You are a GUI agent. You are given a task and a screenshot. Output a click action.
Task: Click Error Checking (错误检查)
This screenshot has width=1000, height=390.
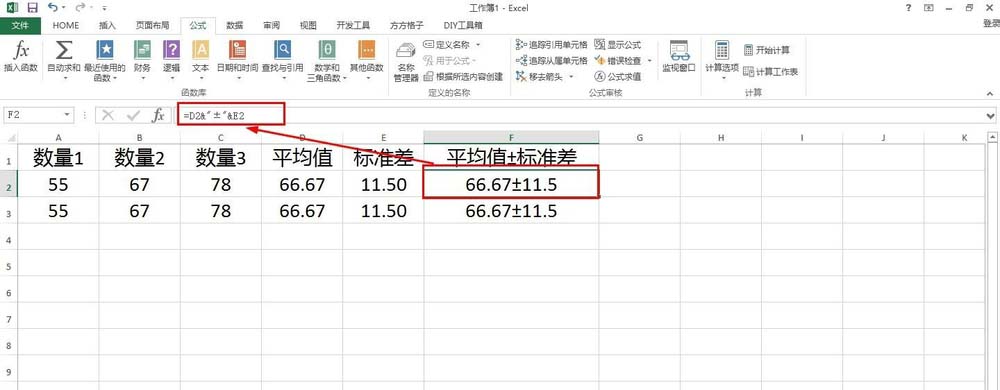tap(617, 61)
